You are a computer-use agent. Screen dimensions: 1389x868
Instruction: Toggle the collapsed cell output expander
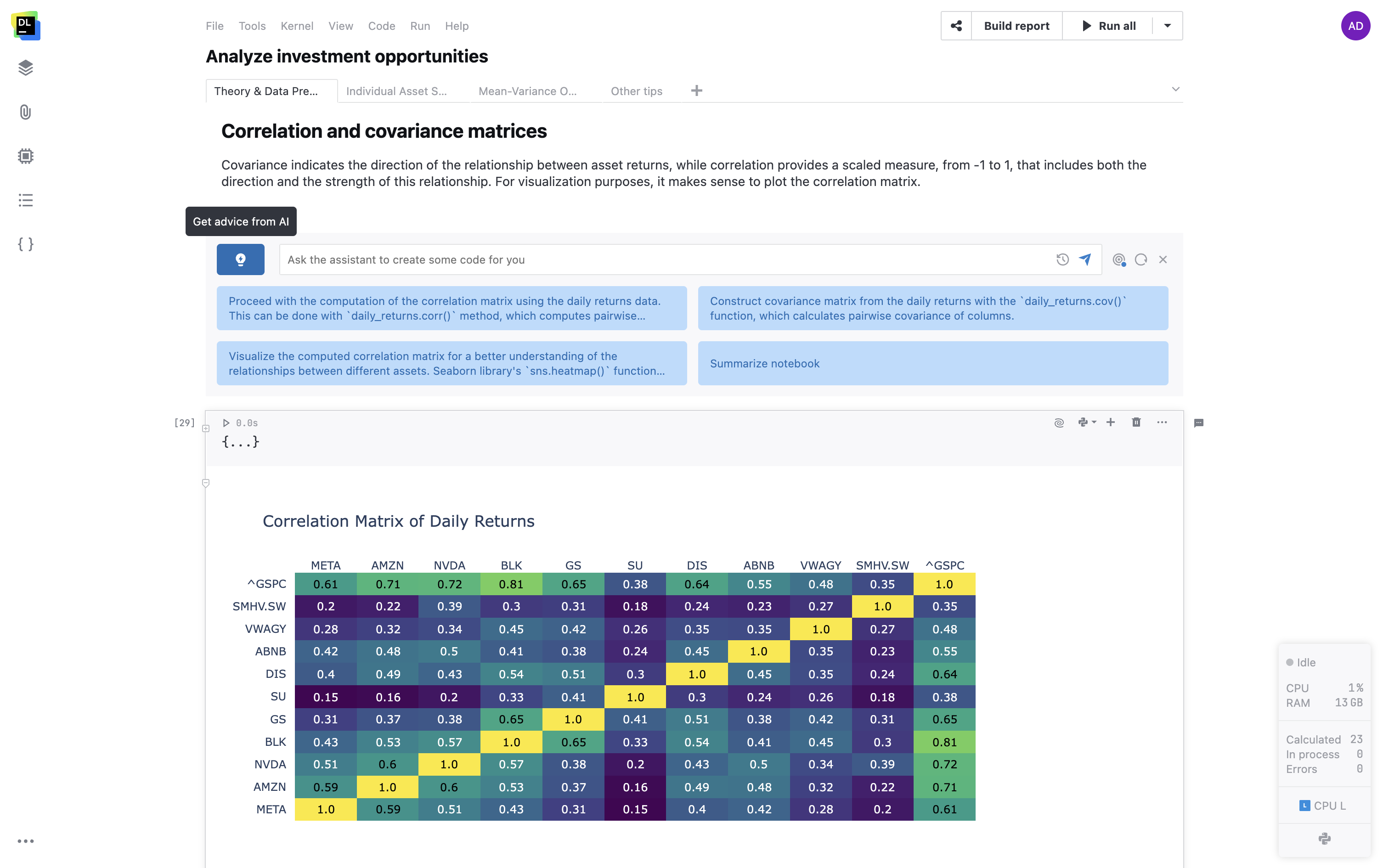(x=239, y=441)
